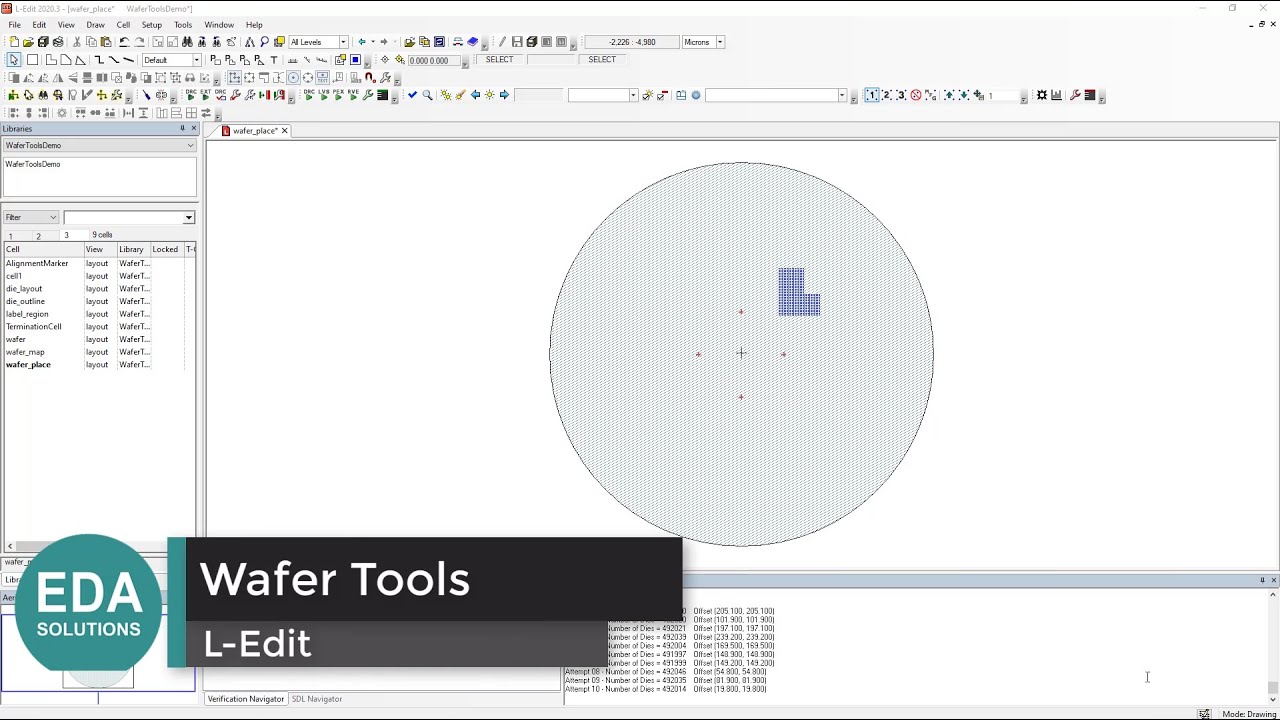Toggle the number 3 level button
Image resolution: width=1280 pixels, height=720 pixels.
[x=901, y=95]
